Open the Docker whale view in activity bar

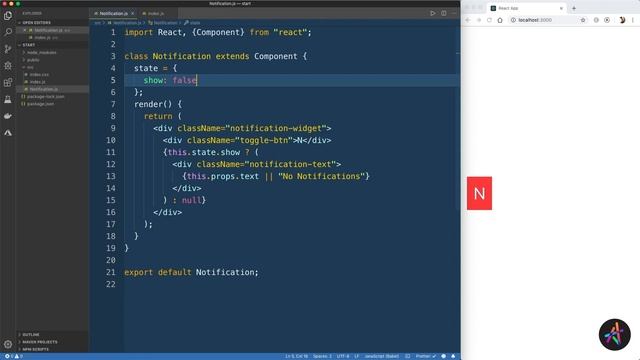(x=8, y=116)
